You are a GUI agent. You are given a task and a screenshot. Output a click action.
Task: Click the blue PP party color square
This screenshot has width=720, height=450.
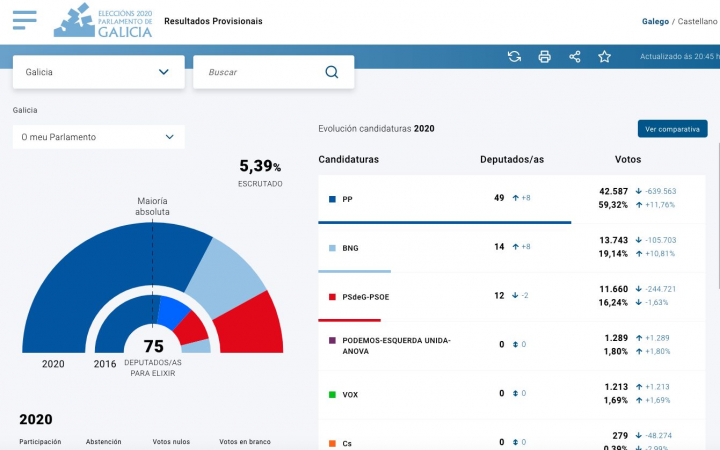(331, 199)
